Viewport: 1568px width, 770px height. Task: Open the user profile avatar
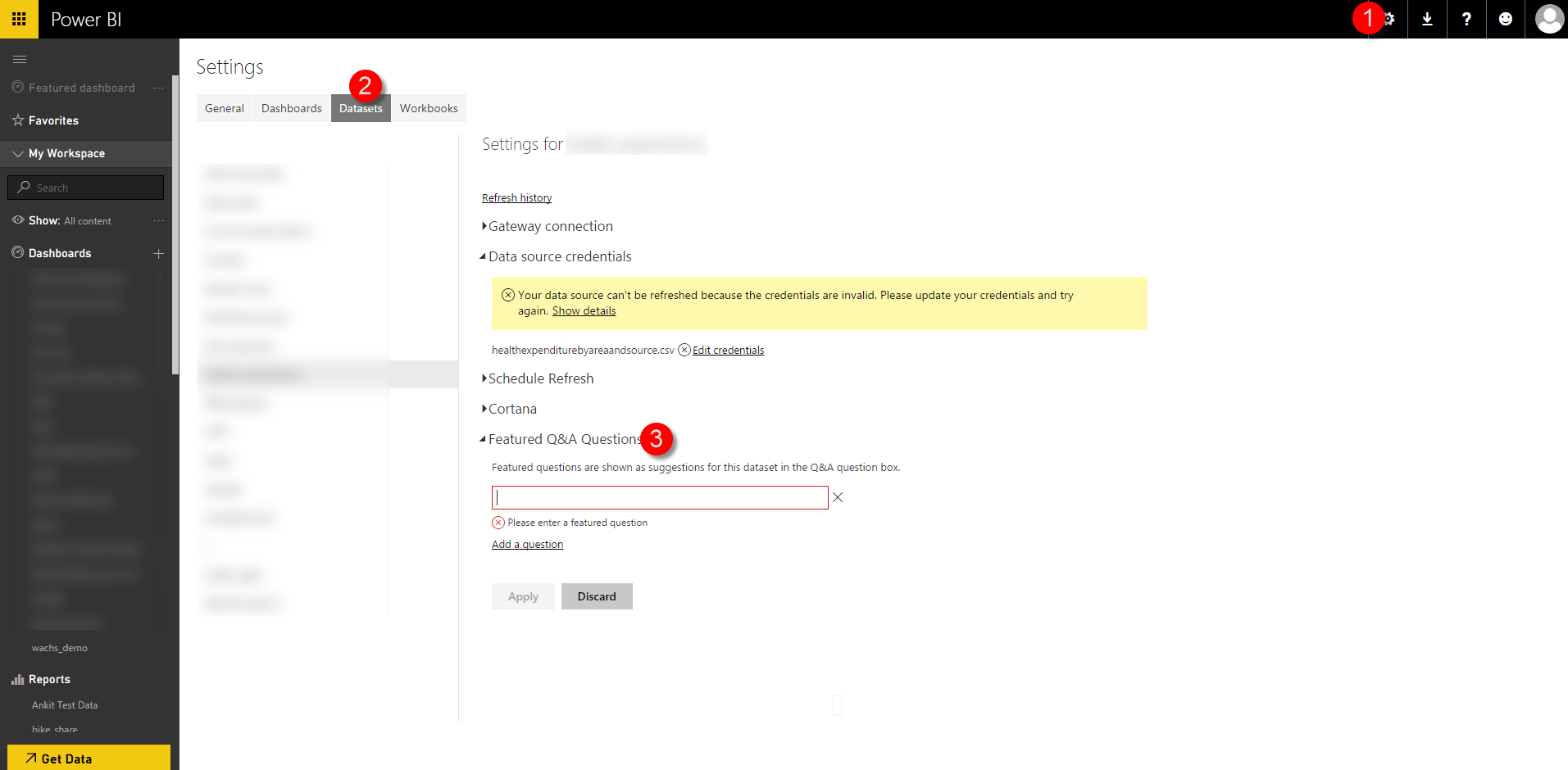tap(1548, 19)
